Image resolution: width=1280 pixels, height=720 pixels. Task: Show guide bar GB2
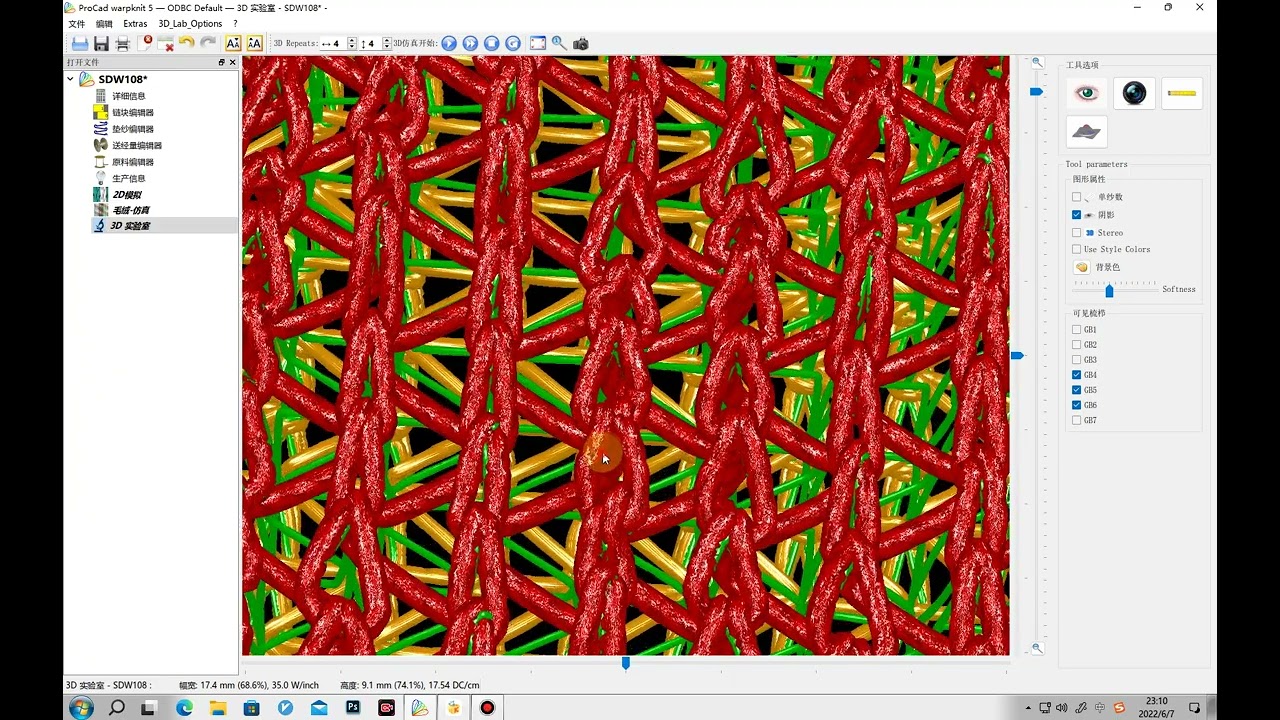(1076, 344)
